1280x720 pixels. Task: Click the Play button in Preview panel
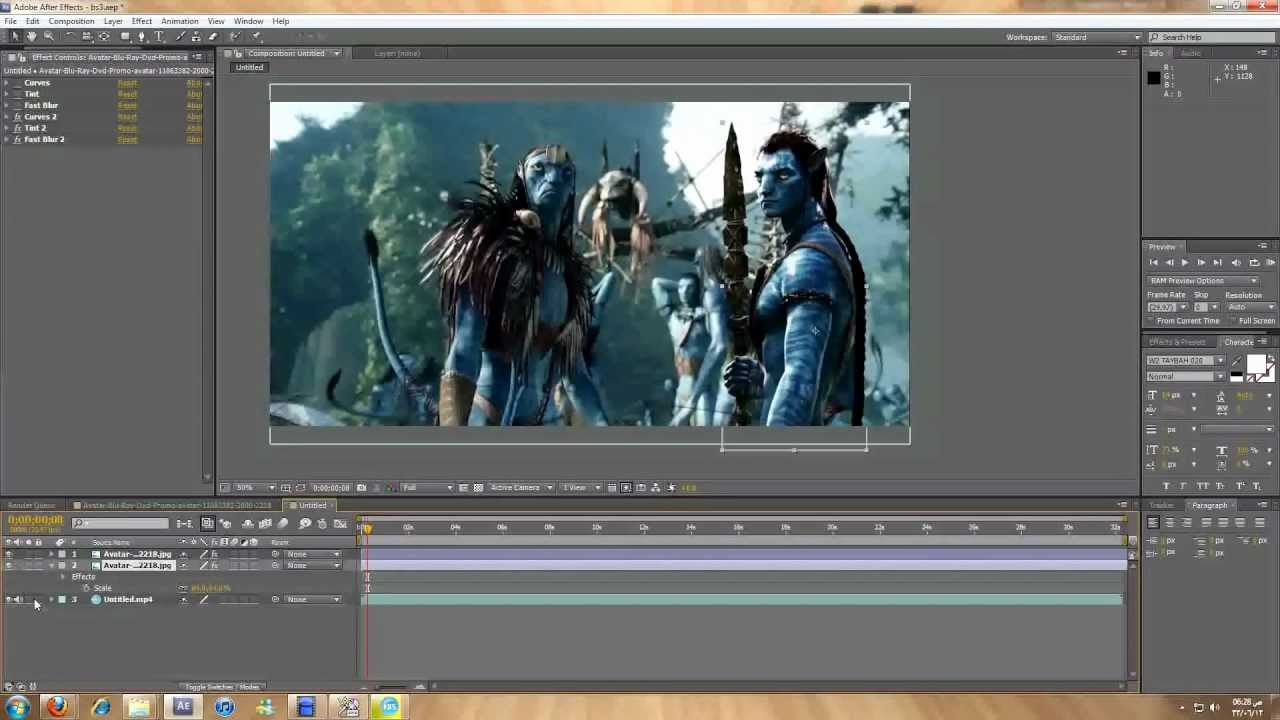click(1185, 262)
